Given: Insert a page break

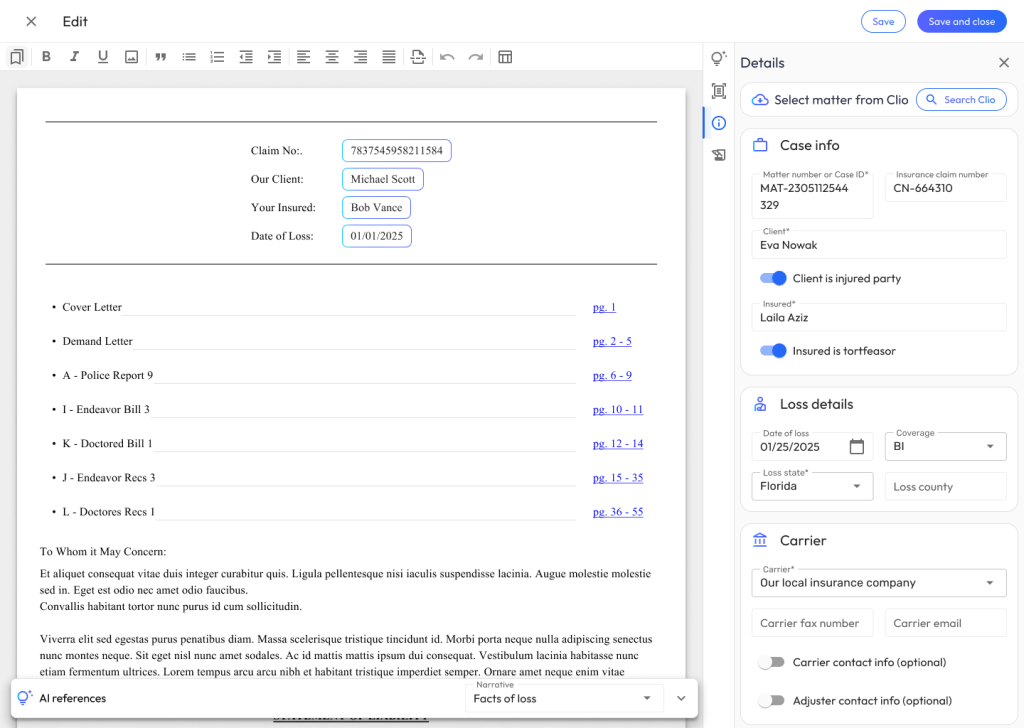Looking at the screenshot, I should [x=418, y=57].
